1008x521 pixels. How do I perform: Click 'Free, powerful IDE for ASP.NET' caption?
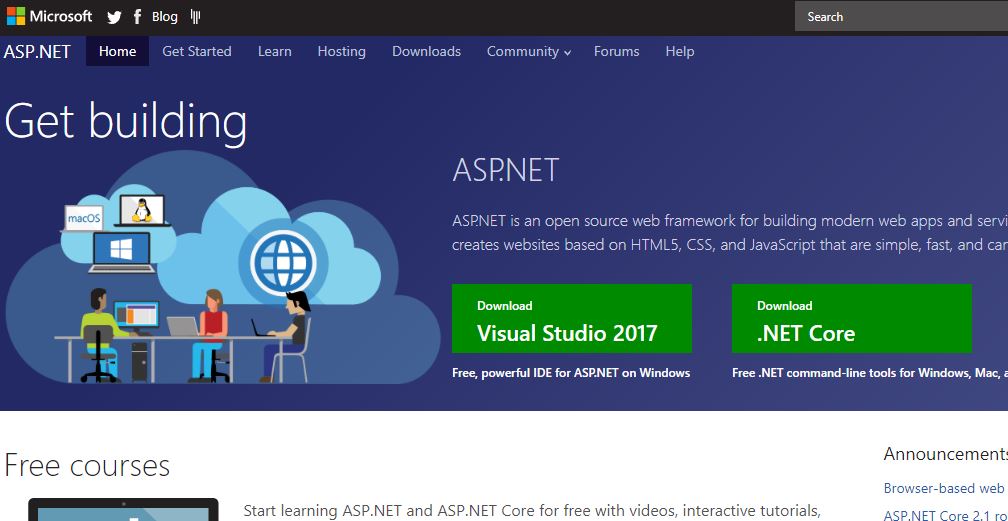click(571, 372)
